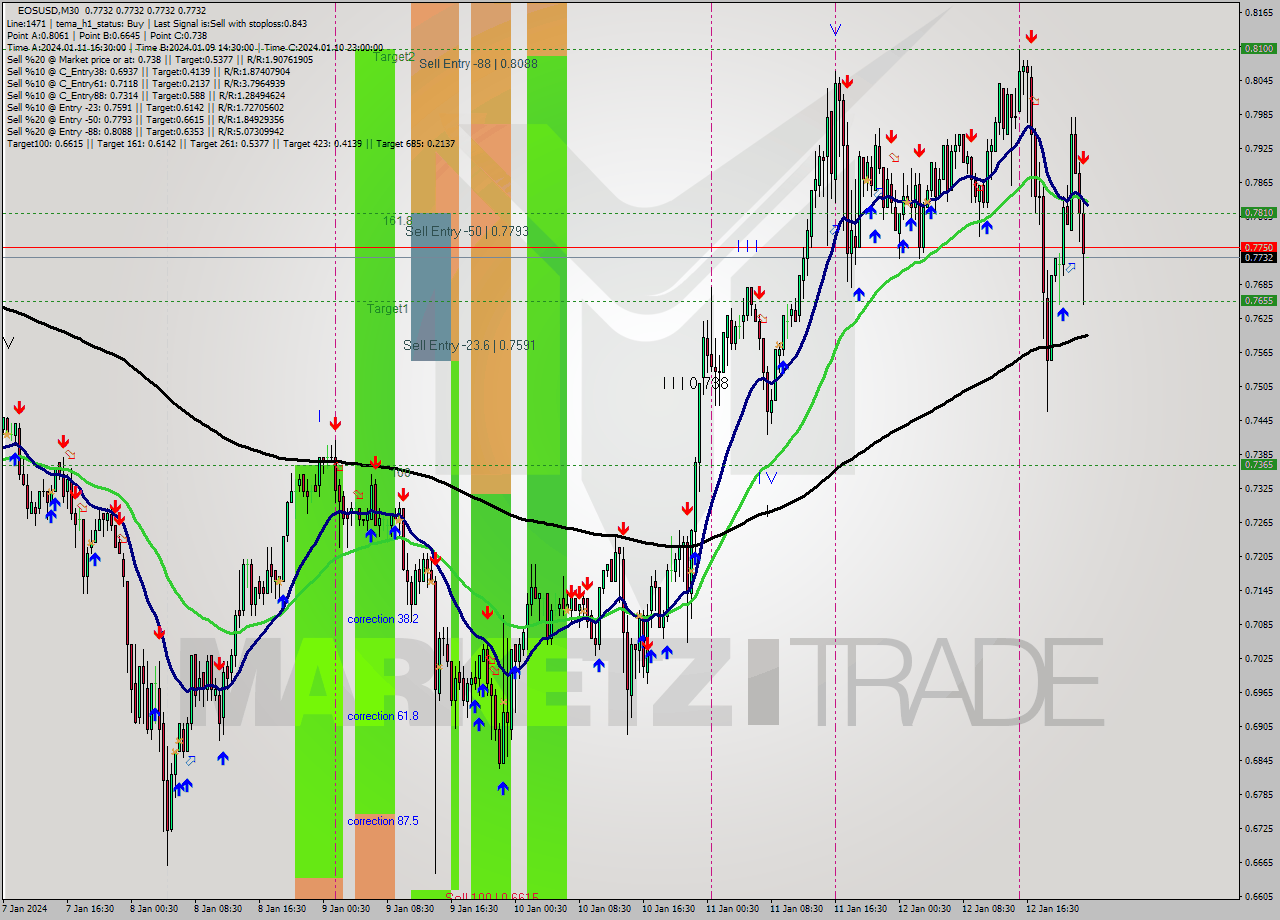
Task: Select the blue 'I V' wave label
Action: pyautogui.click(x=766, y=478)
